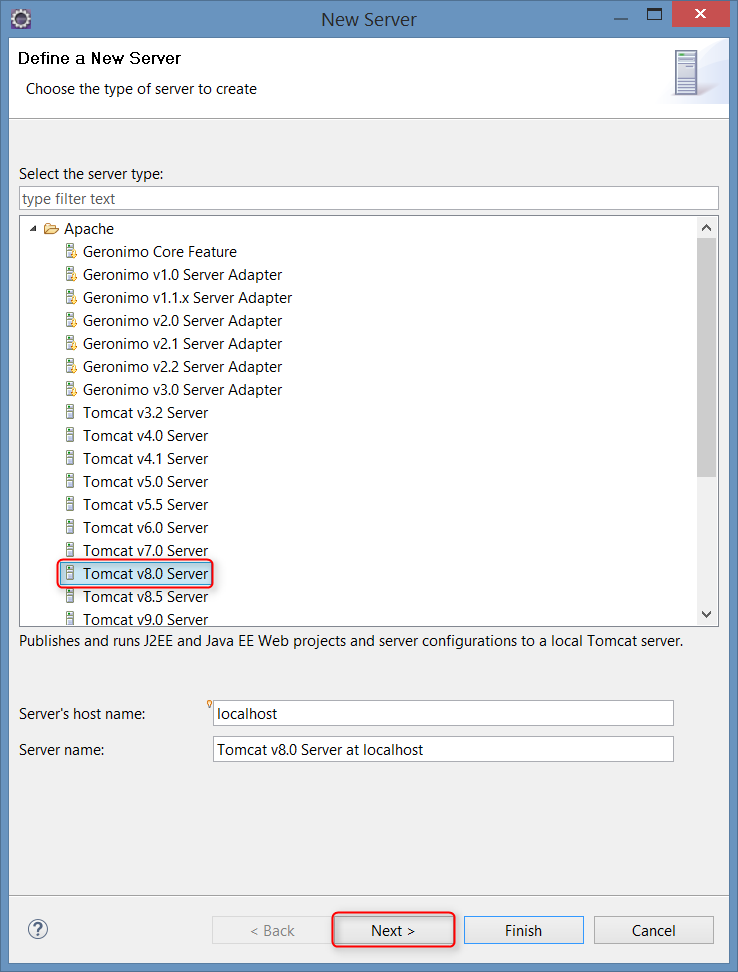Select Tomcat v4.0 Server

point(146,435)
